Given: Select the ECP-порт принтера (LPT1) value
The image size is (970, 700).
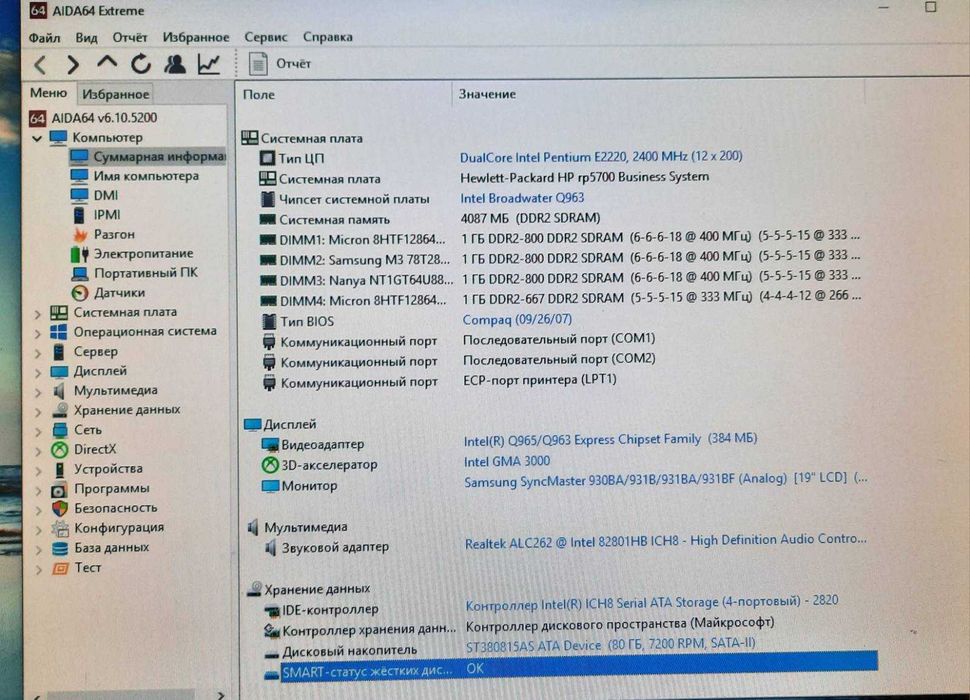Looking at the screenshot, I should [539, 380].
